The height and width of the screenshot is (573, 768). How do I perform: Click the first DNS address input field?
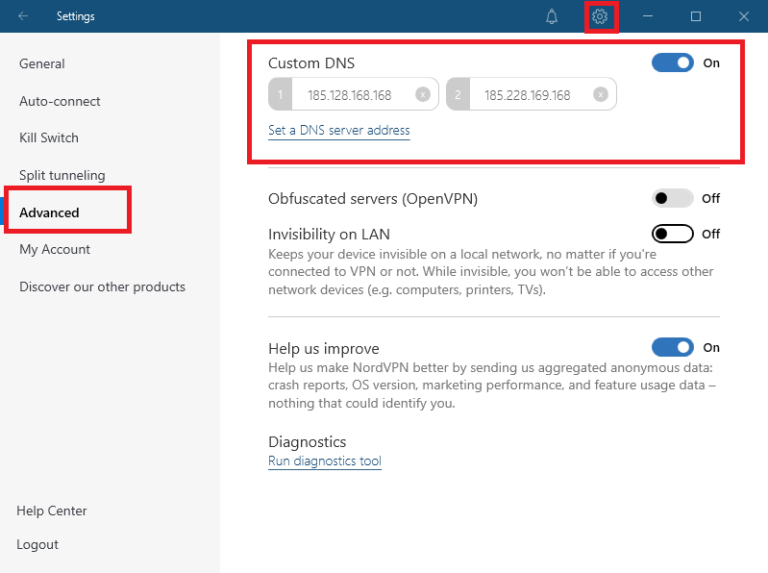[350, 95]
